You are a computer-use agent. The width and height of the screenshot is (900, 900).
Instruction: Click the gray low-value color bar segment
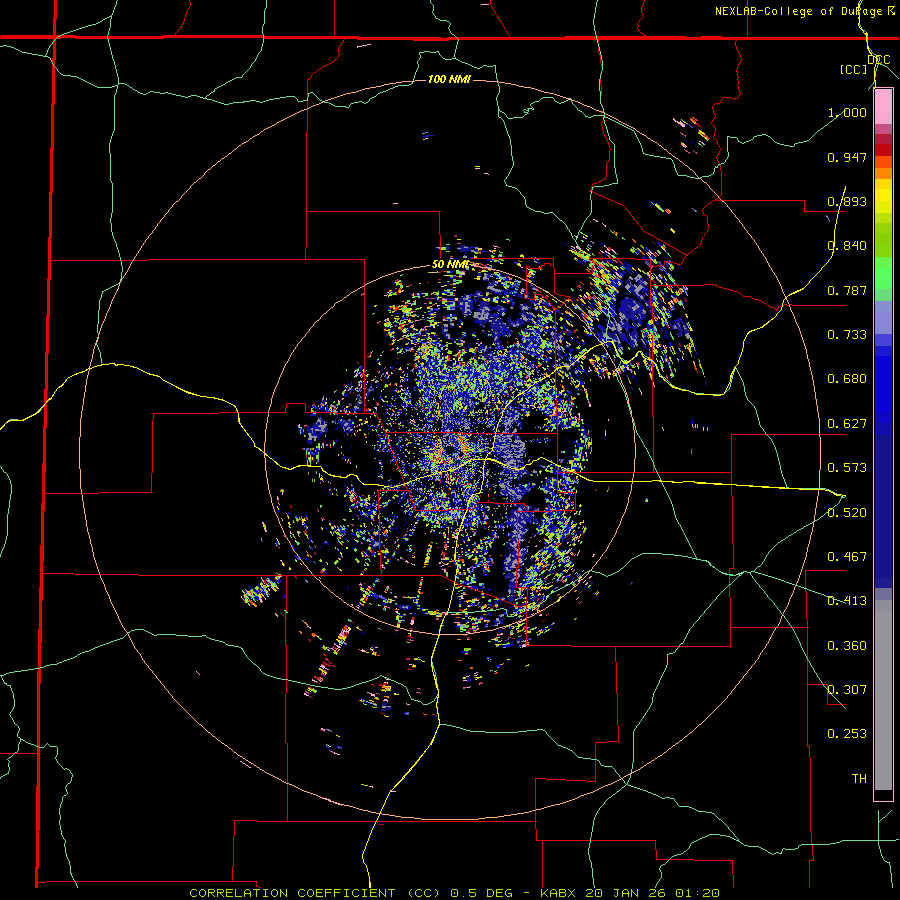click(883, 695)
